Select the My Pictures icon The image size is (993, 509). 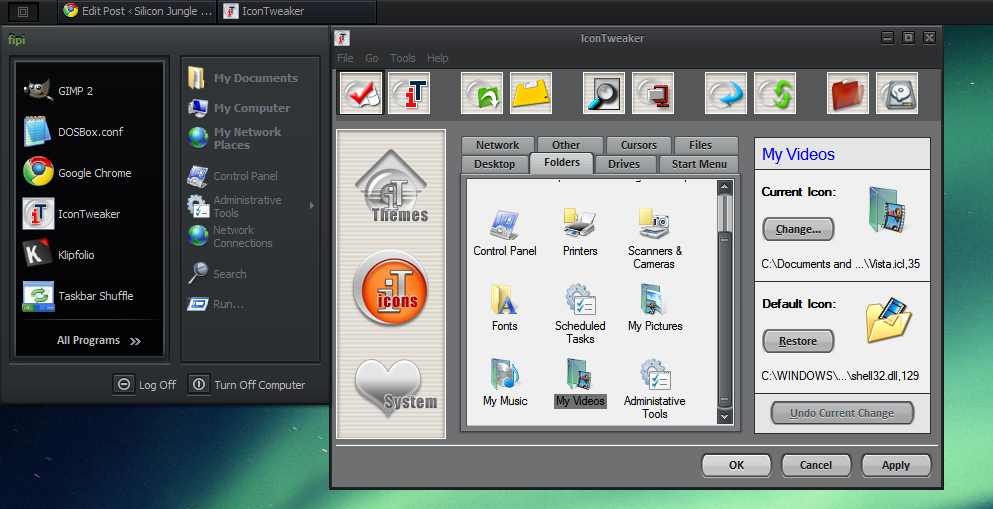655,308
